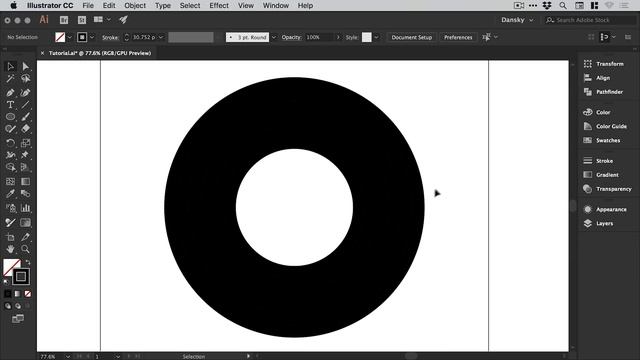Enable Draw Behind mode
This screenshot has width=640, height=360.
(18, 306)
